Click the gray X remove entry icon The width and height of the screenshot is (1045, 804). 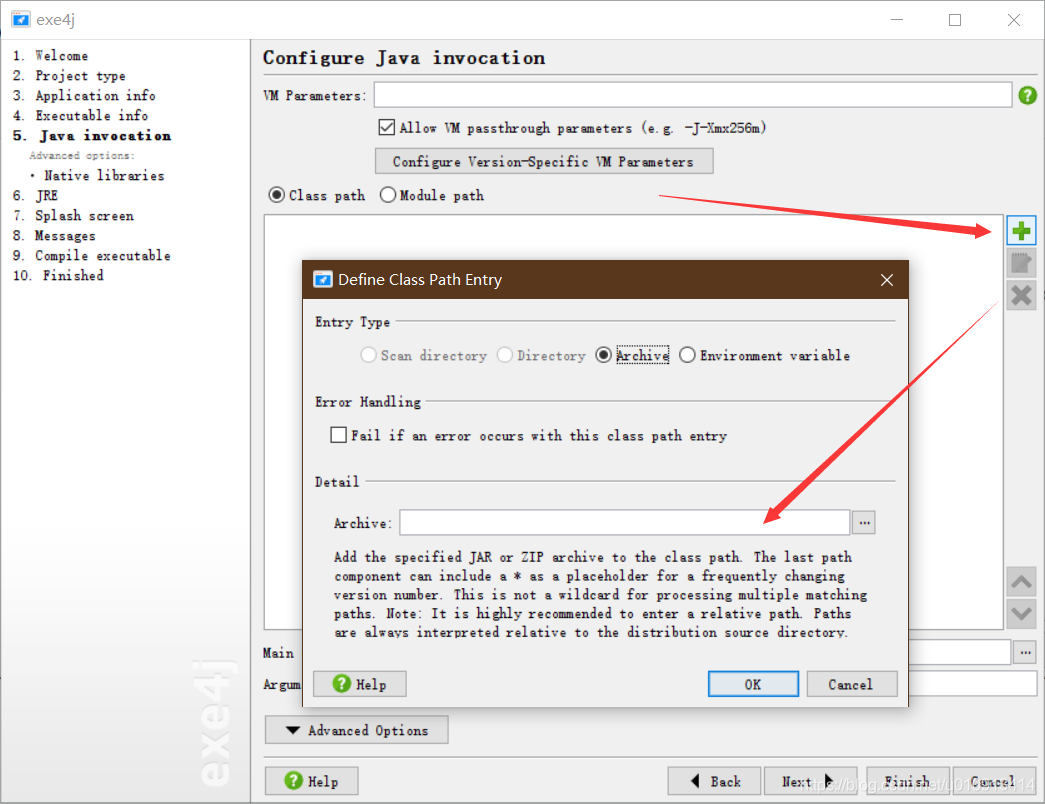1021,295
